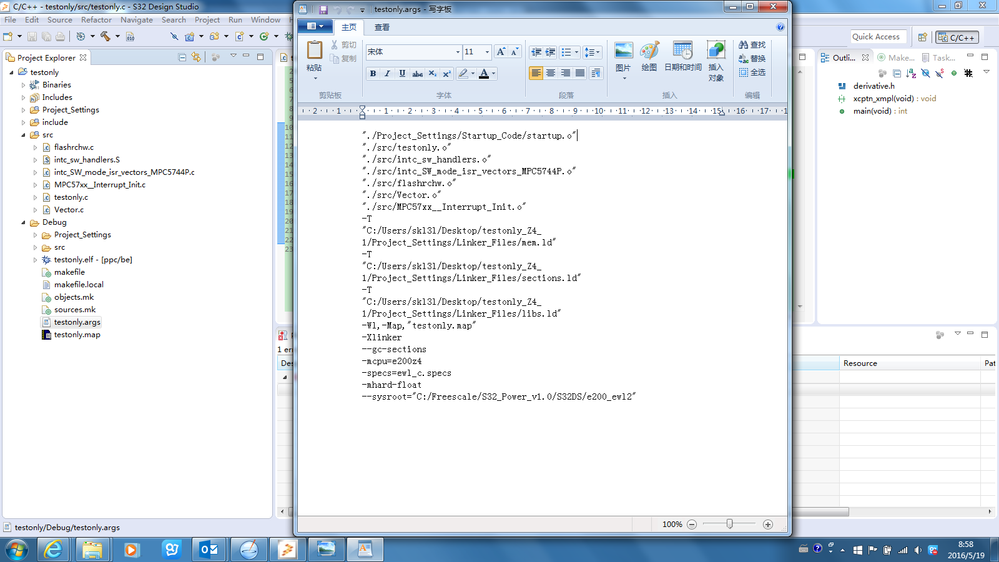Switch to 查看 tab in WordPad
This screenshot has width=999, height=562.
382,27
